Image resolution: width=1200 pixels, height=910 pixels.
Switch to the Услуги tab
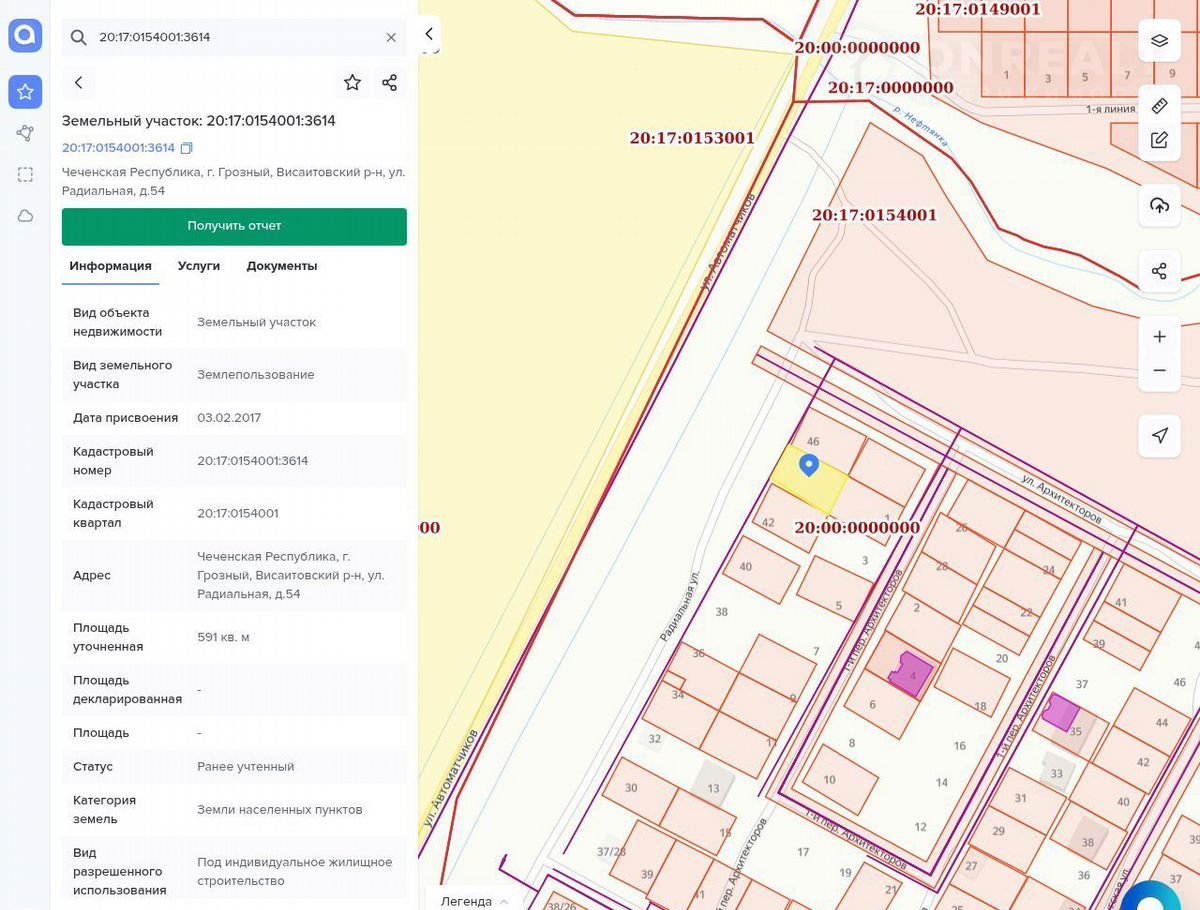(199, 266)
